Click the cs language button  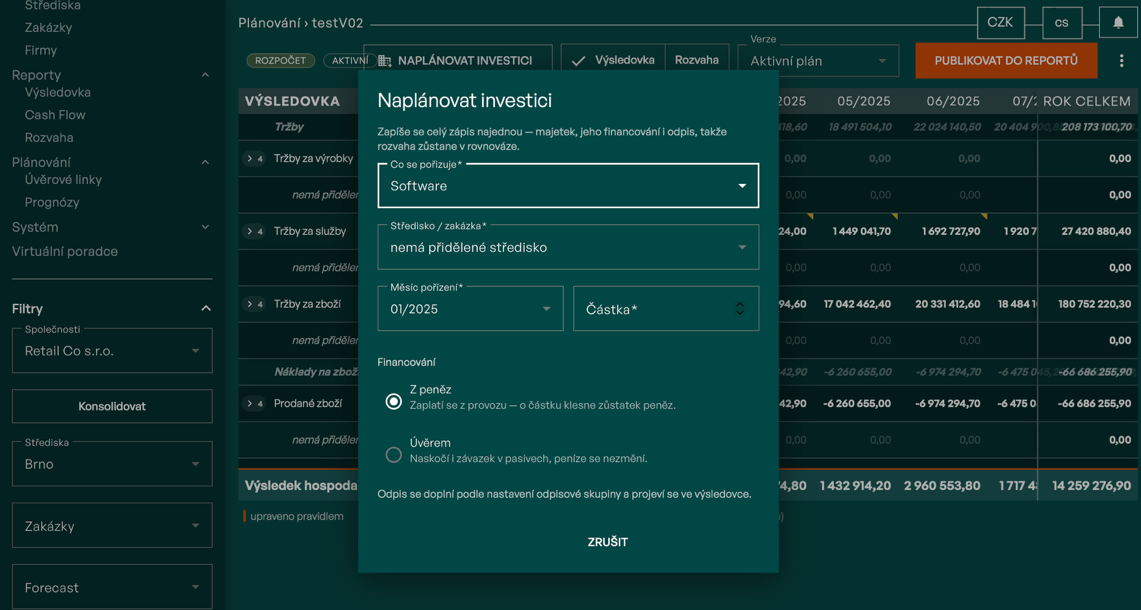(x=1062, y=23)
